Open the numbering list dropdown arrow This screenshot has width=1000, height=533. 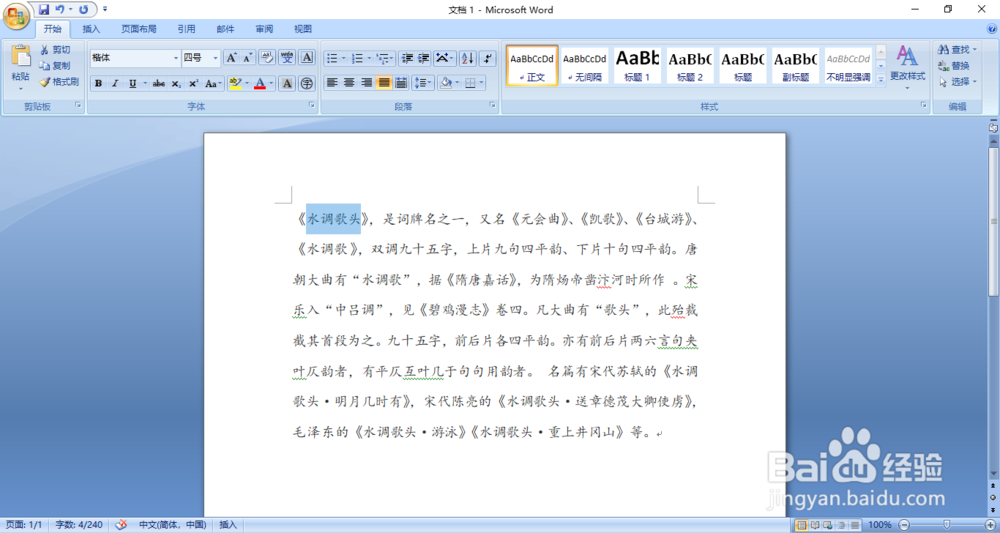(x=369, y=59)
